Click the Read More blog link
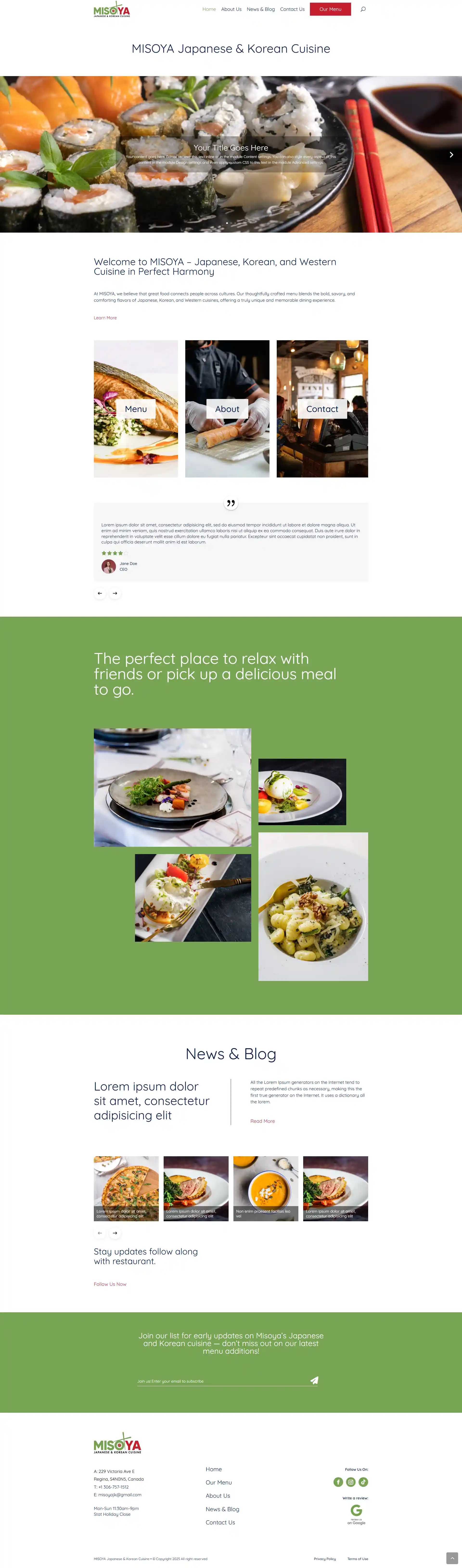 tap(263, 1121)
